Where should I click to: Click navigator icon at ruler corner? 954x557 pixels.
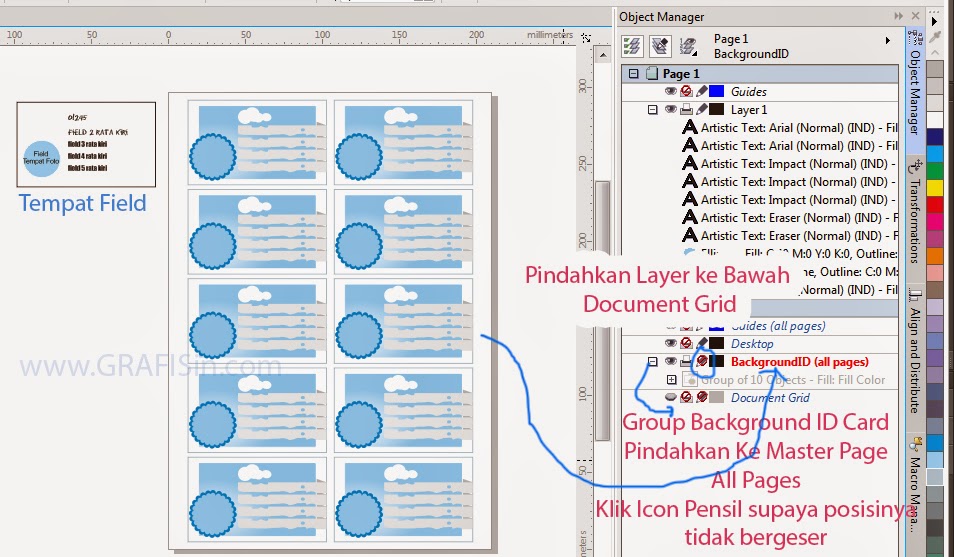[x=586, y=37]
